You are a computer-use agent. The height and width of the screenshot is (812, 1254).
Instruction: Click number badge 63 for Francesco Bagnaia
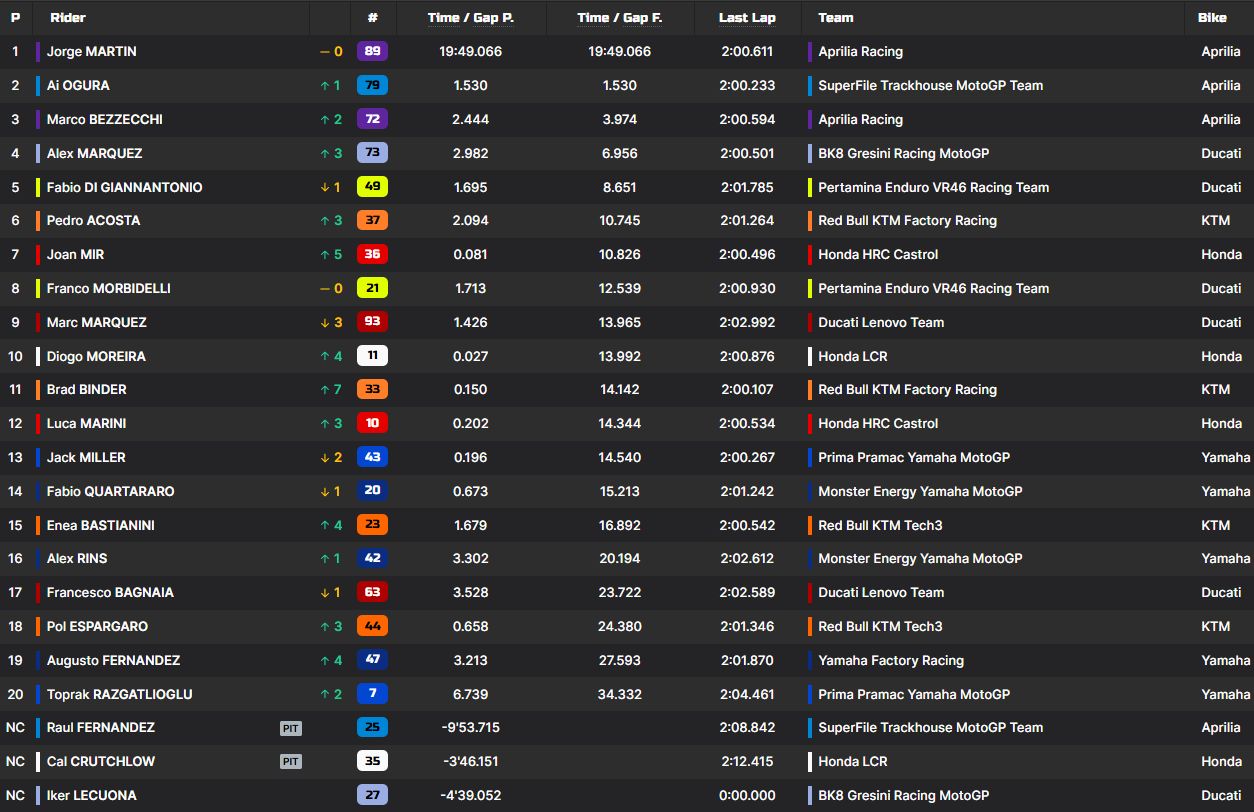(x=372, y=592)
